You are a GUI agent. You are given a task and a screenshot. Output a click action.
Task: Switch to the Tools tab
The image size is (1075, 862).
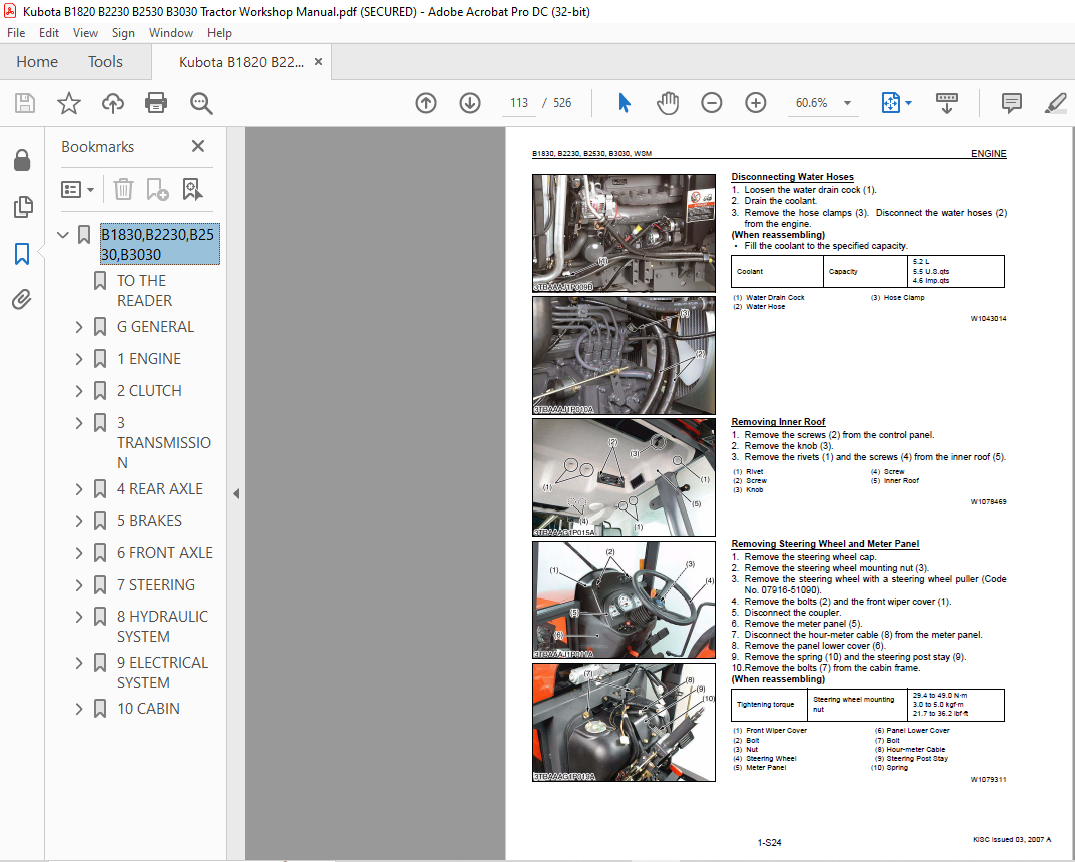click(x=105, y=62)
